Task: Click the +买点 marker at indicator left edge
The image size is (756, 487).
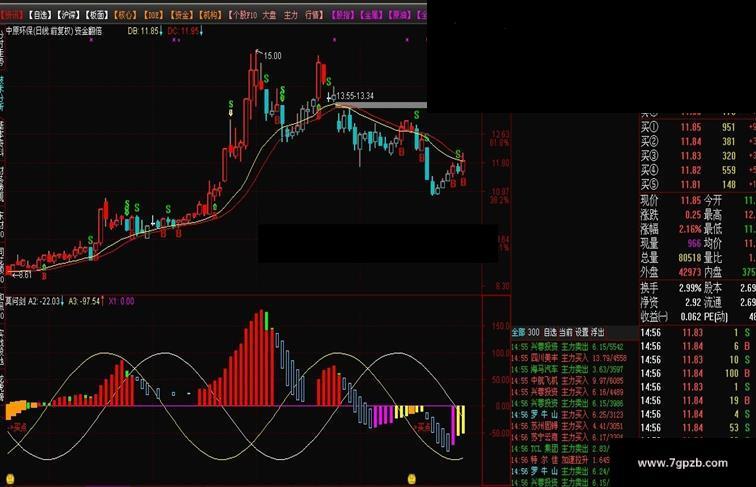Action: [18, 428]
